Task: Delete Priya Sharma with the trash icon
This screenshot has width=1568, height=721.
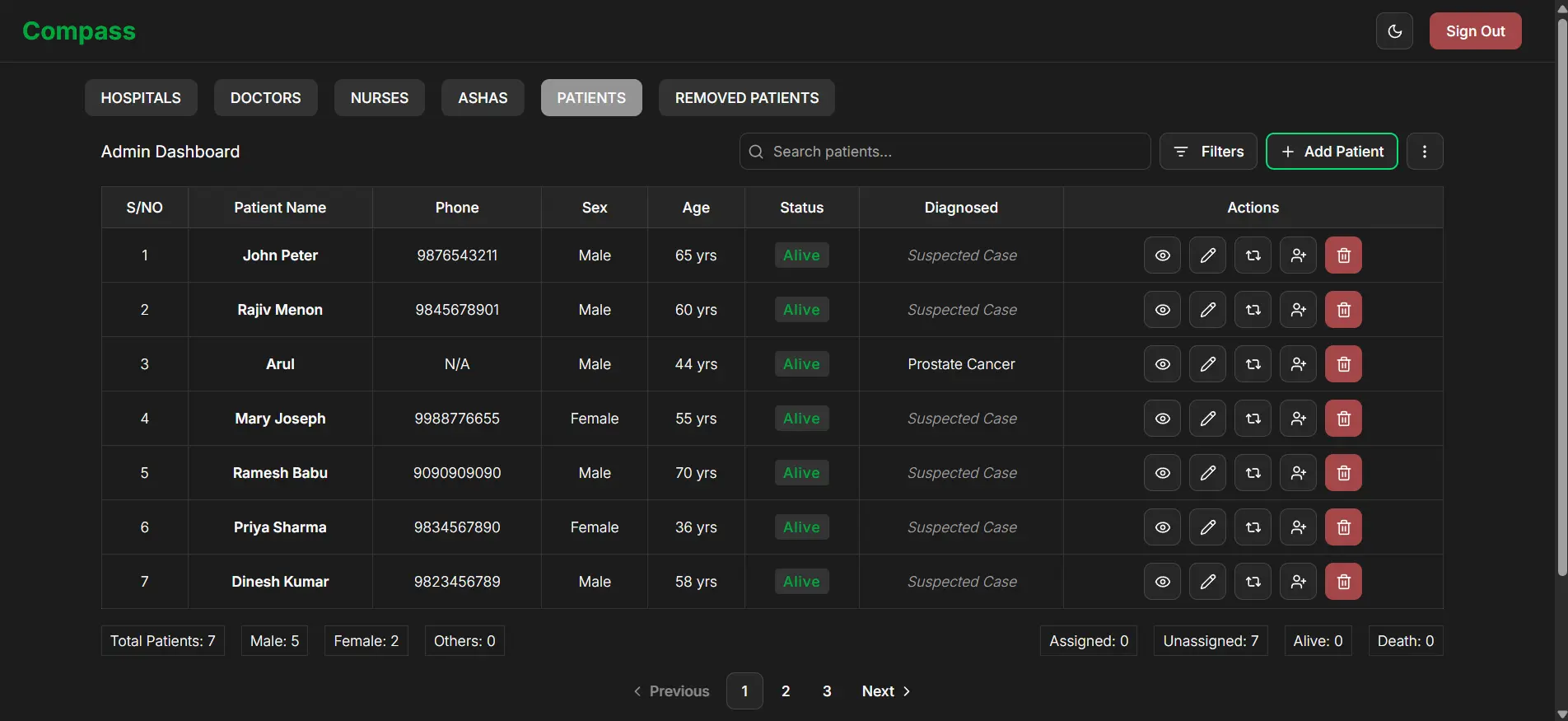Action: pos(1343,527)
